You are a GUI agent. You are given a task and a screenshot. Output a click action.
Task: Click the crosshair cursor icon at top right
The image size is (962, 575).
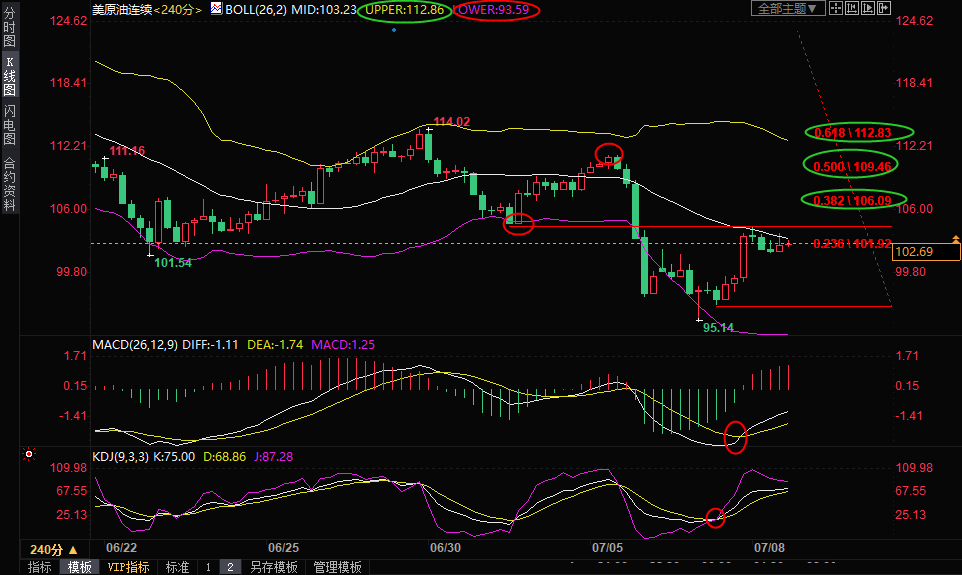[x=837, y=8]
